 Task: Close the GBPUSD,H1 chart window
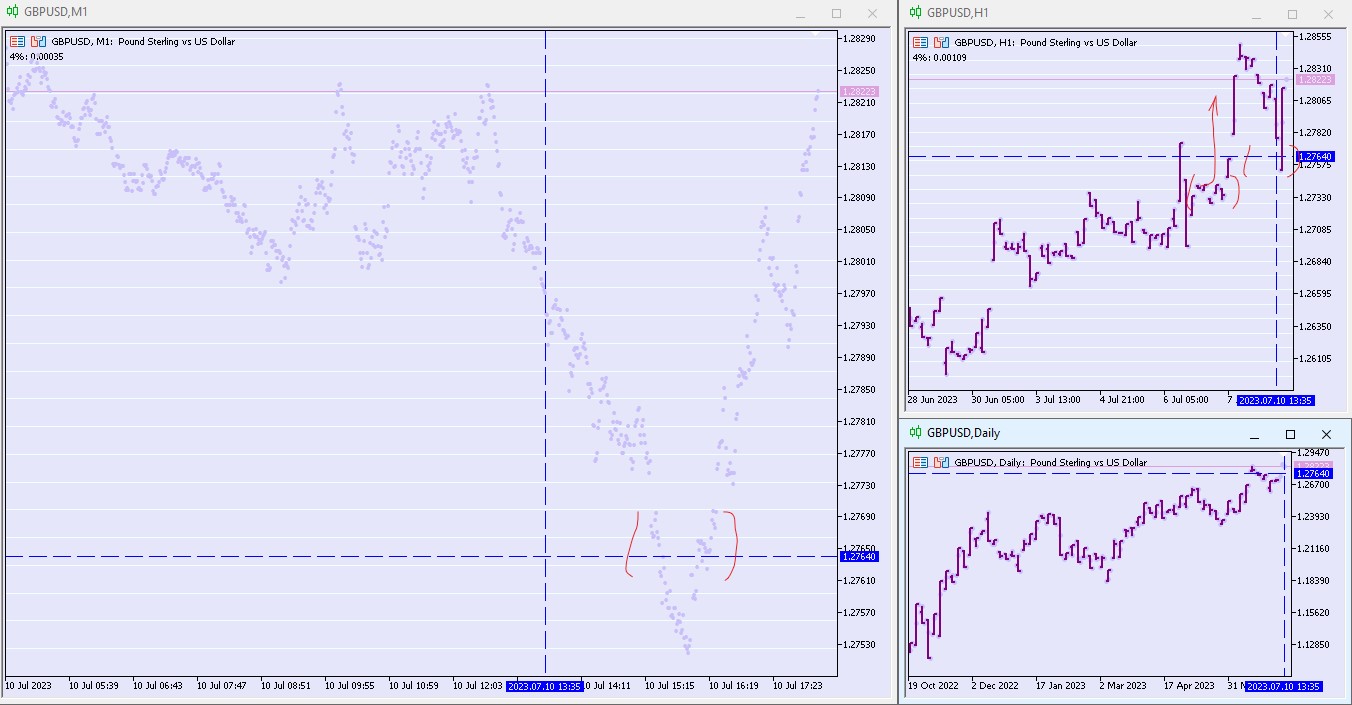click(x=1327, y=14)
